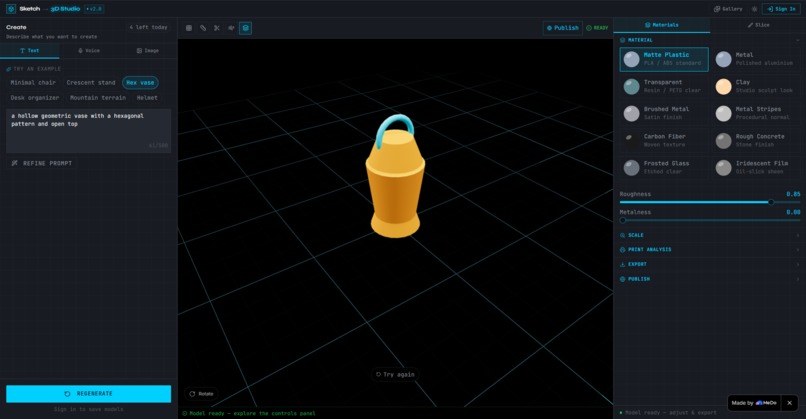Collapse the MATERIAL section
Viewport: 806px width, 419px height.
[709, 40]
